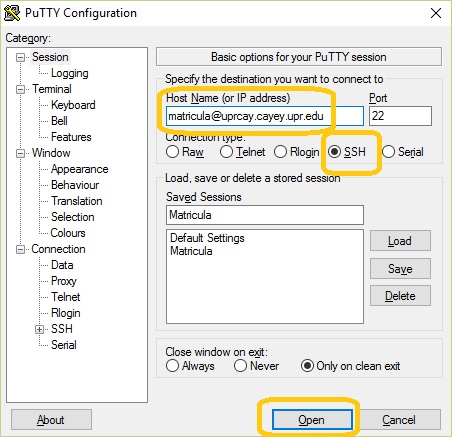Close the PuTTY Configuration window
Viewport: 452px width, 437px height.
[436, 13]
